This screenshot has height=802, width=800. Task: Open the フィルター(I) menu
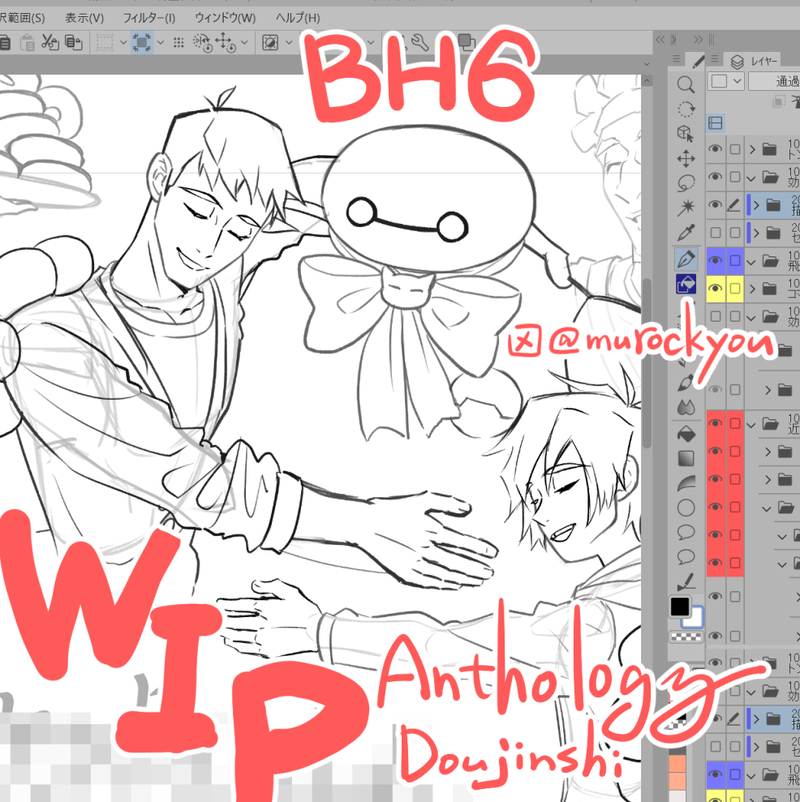click(149, 18)
